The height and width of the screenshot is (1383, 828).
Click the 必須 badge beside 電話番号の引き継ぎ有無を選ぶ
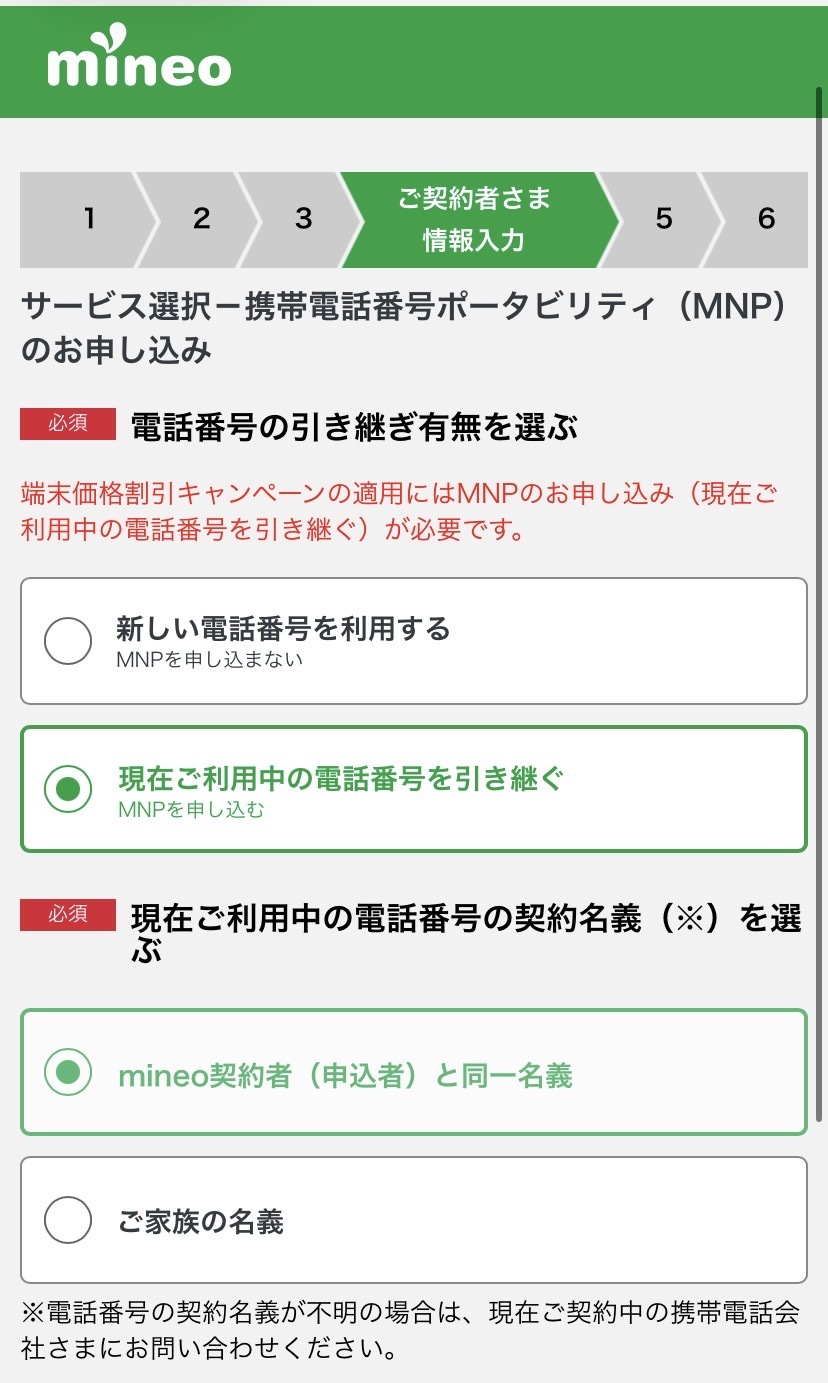coord(68,424)
